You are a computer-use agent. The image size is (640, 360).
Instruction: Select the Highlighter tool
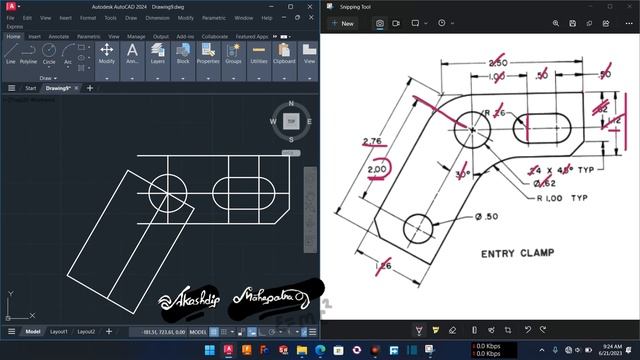pyautogui.click(x=436, y=330)
